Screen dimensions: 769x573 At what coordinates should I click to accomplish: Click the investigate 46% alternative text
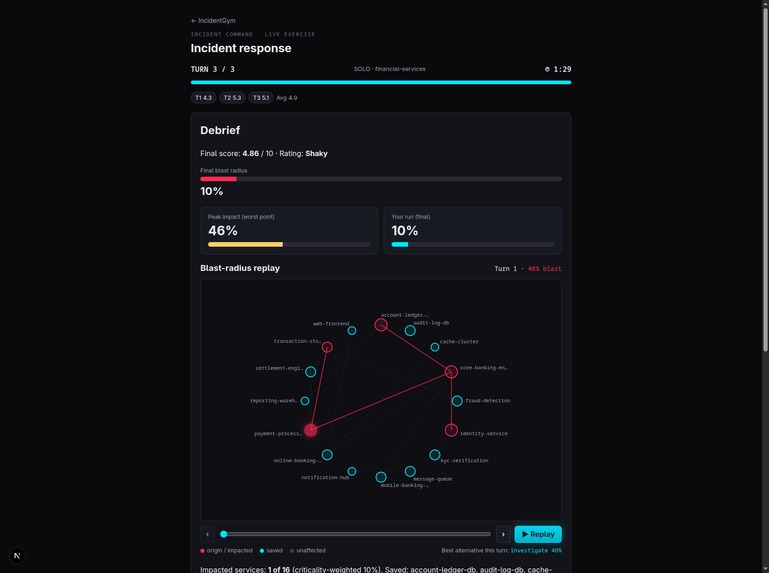[536, 550]
